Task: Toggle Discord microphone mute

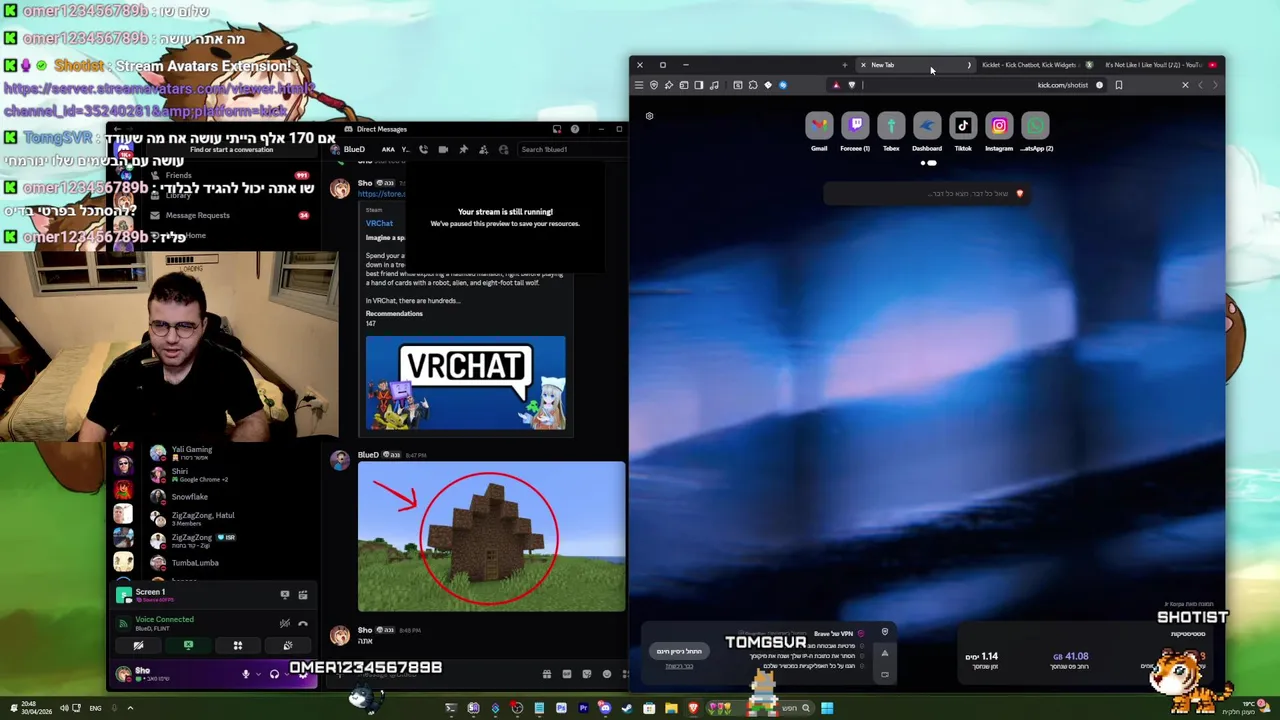Action: point(246,674)
